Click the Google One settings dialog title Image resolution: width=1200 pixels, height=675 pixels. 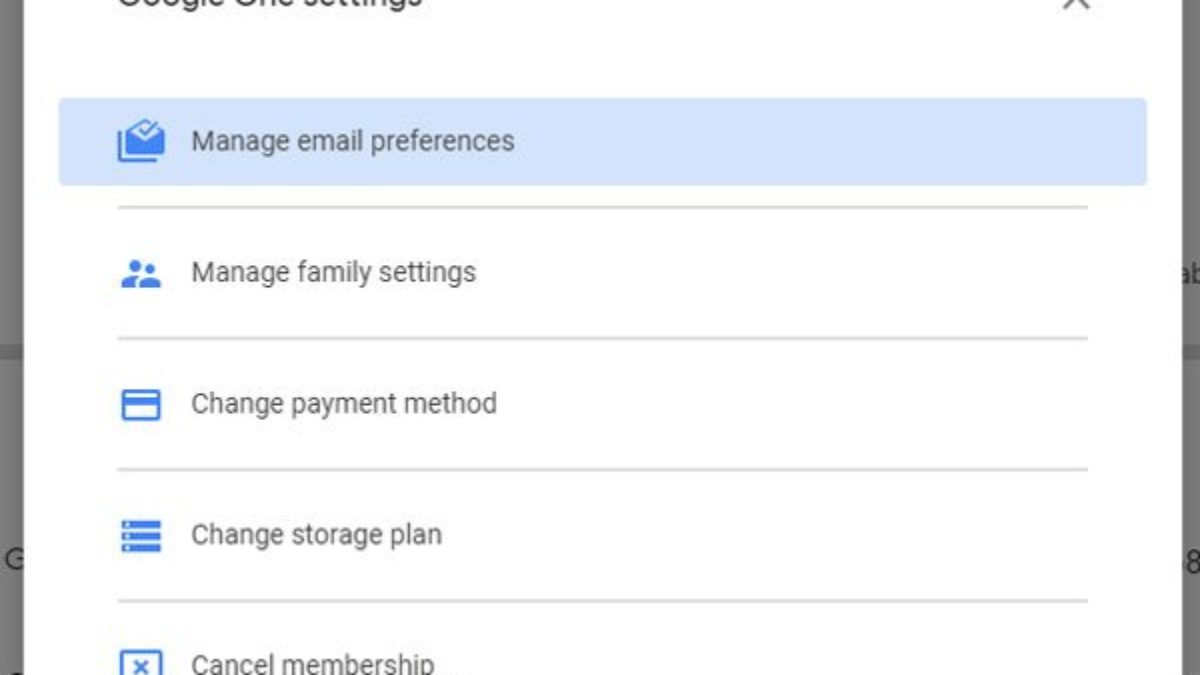[270, 3]
